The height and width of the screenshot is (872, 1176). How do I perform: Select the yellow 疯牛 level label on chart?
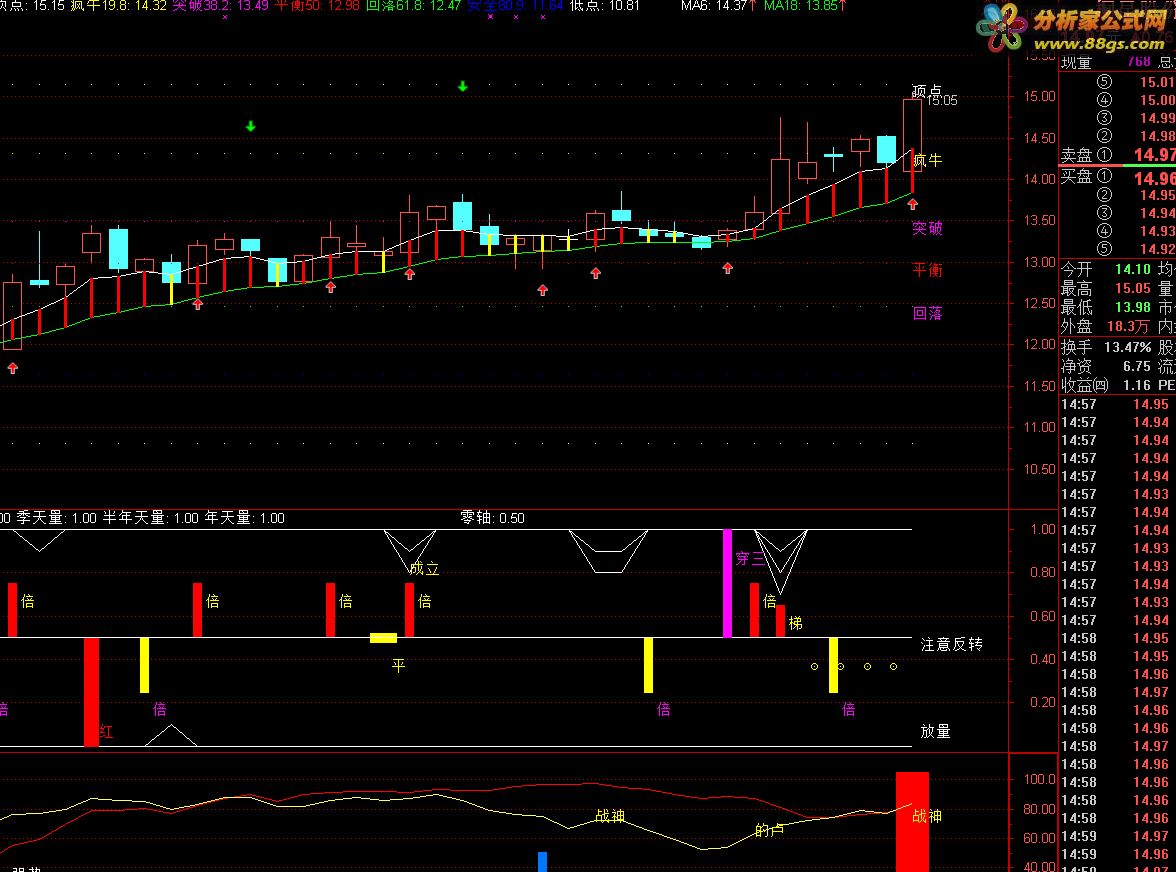click(927, 160)
